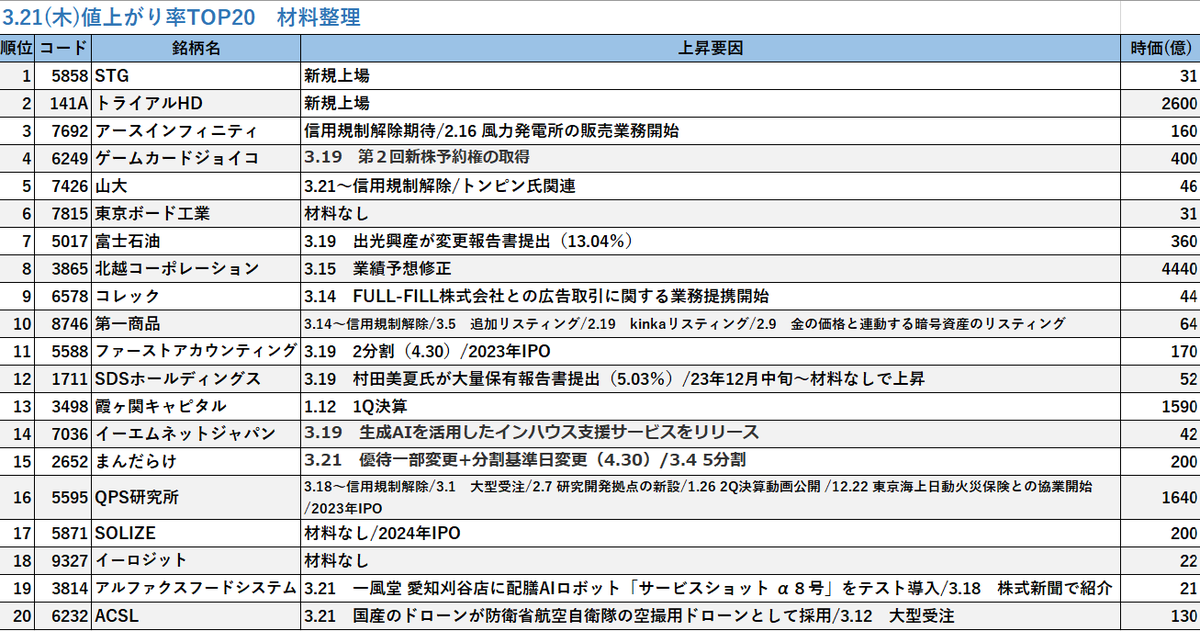Screen dimensions: 1200x631
Task: Click 生成AIを活用した reason cell
Action: (709, 433)
